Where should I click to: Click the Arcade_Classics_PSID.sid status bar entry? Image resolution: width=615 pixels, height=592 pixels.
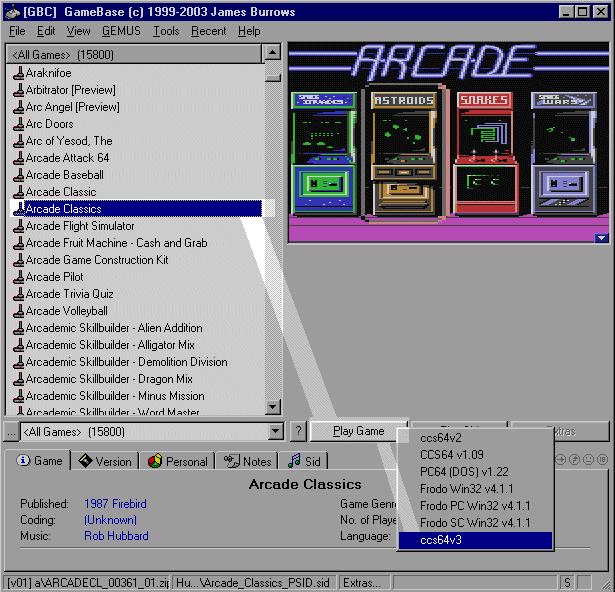(x=254, y=583)
